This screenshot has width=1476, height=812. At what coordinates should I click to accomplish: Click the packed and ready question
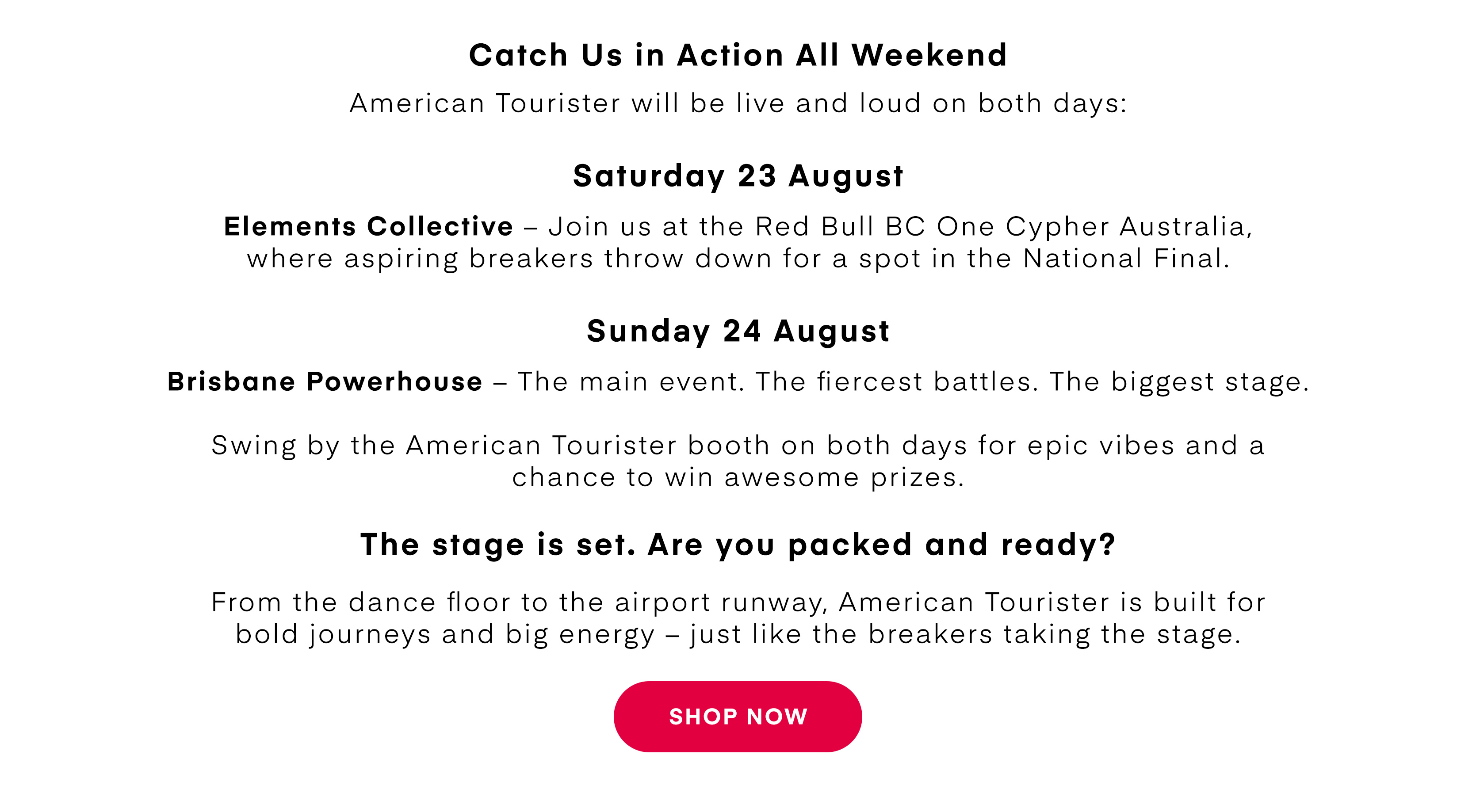point(882,545)
